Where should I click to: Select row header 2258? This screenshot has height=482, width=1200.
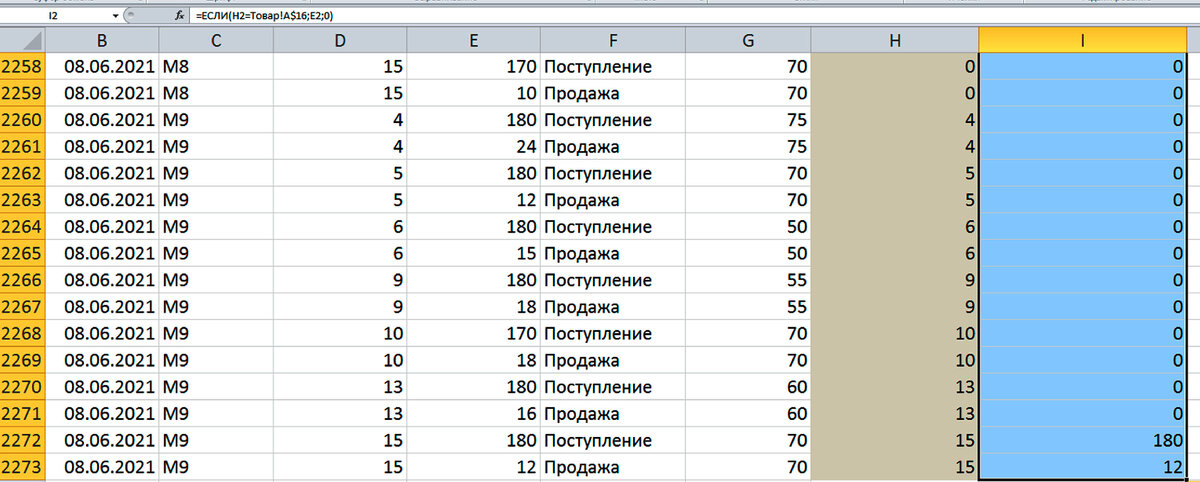22,67
